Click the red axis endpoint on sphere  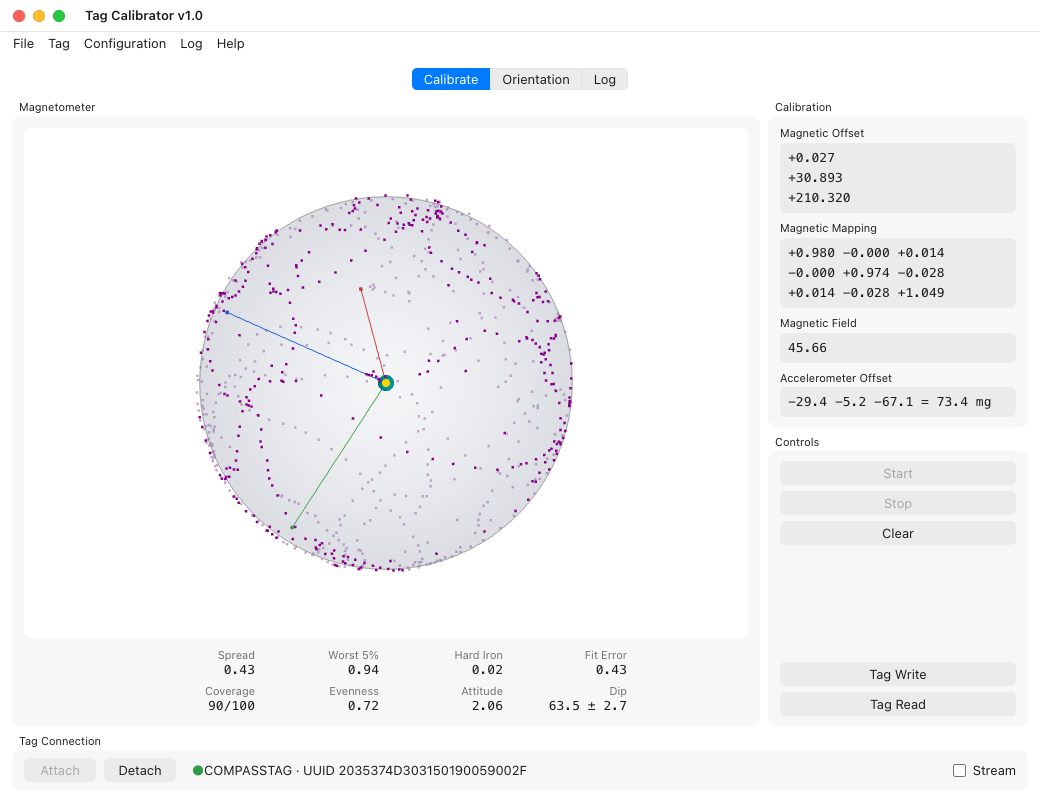tap(361, 289)
